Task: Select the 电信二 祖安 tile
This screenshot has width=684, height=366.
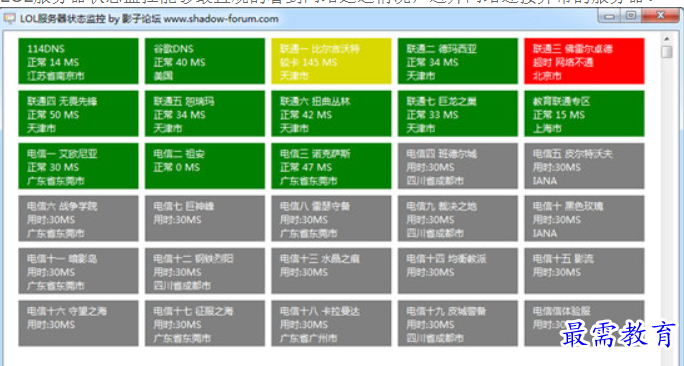Action: coord(205,166)
